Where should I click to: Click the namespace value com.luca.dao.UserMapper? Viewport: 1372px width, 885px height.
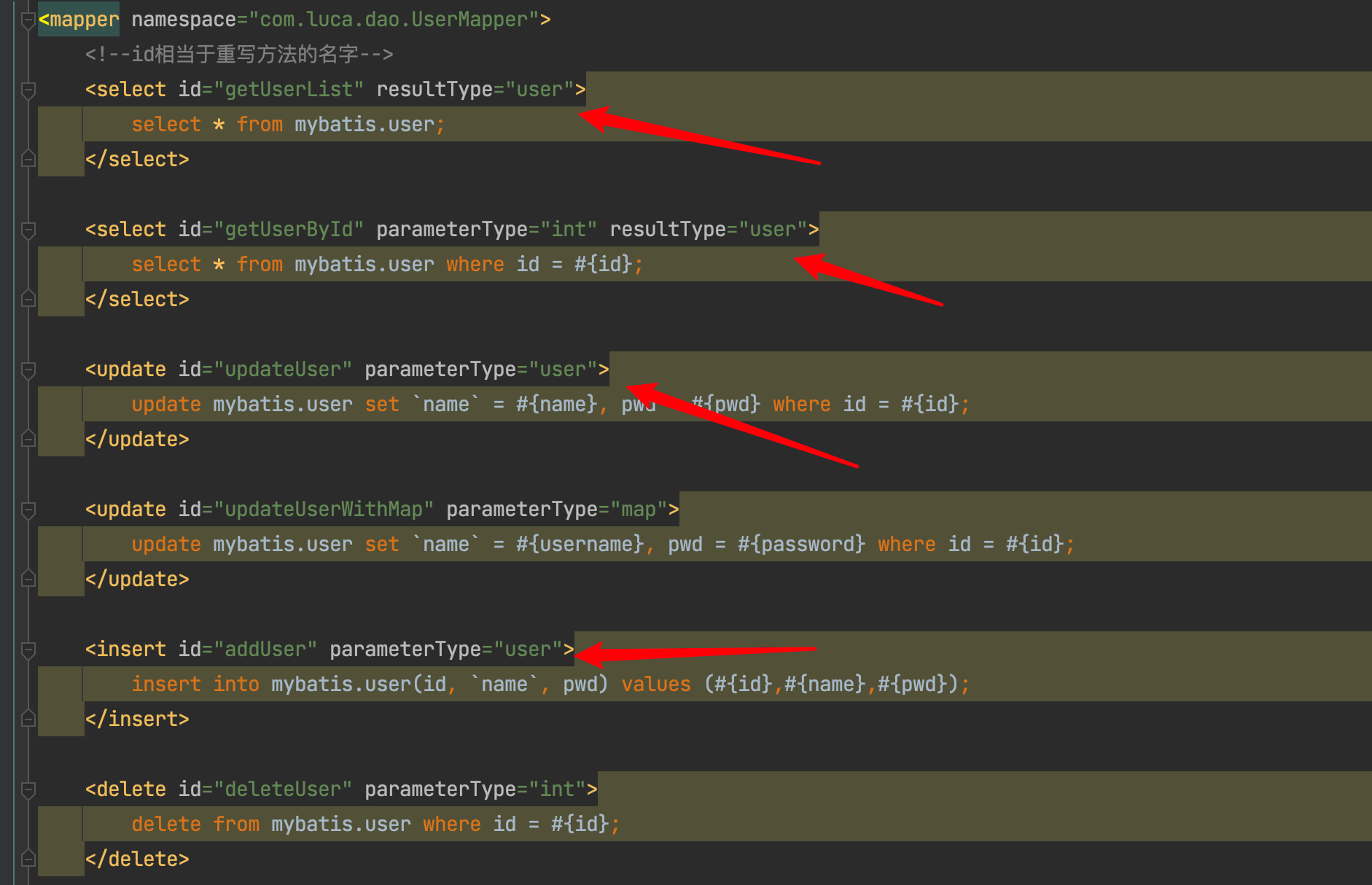coord(394,20)
